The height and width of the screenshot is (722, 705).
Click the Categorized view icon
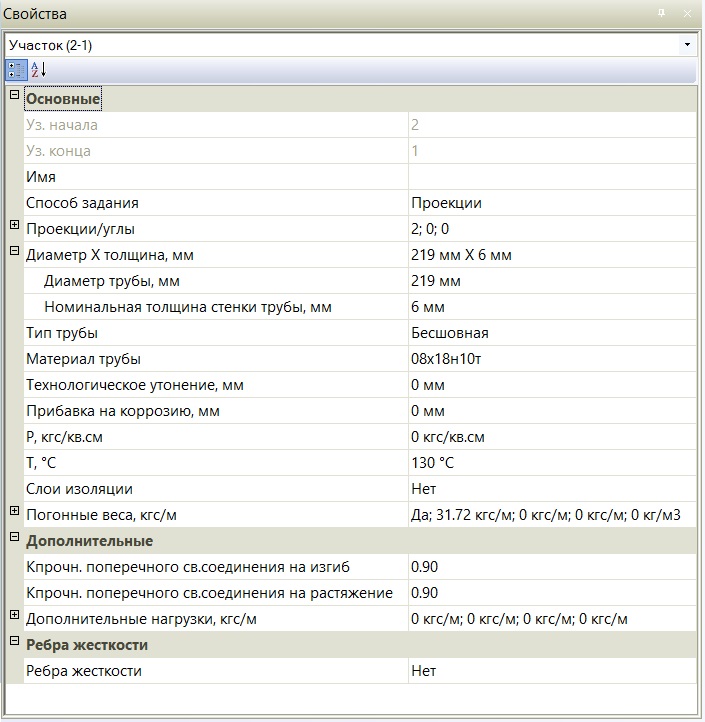point(16,70)
